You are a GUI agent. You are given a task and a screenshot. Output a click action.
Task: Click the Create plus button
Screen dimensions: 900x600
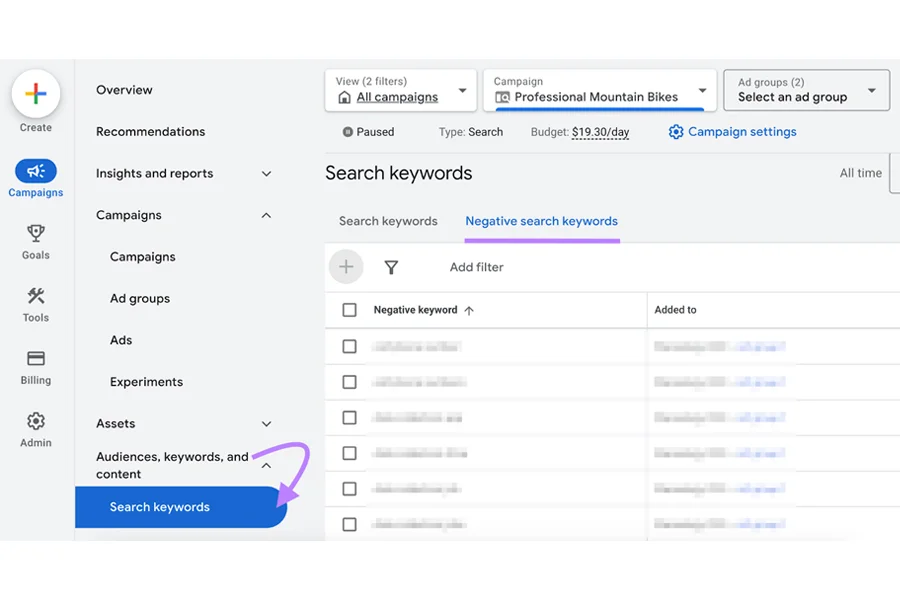click(36, 94)
